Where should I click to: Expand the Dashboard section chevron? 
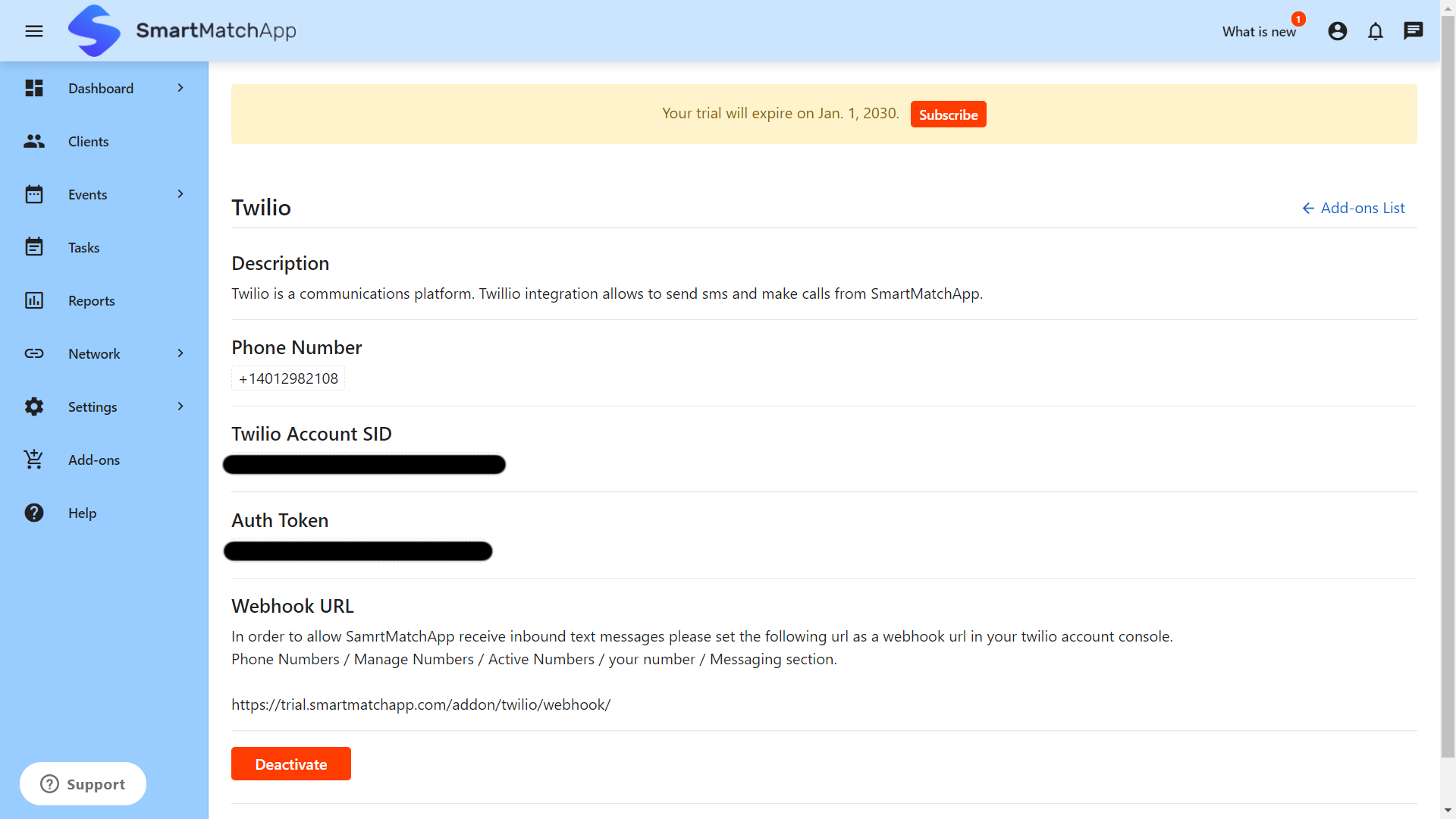pos(180,88)
